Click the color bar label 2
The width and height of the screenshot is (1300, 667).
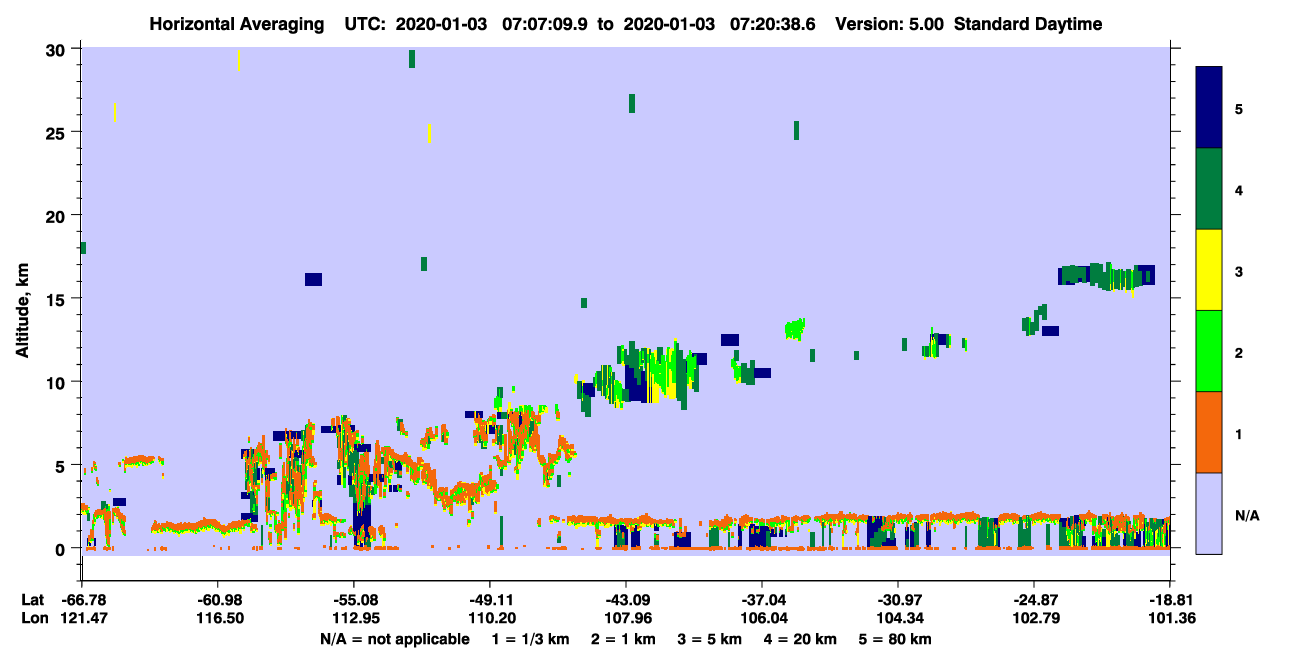pos(1238,351)
